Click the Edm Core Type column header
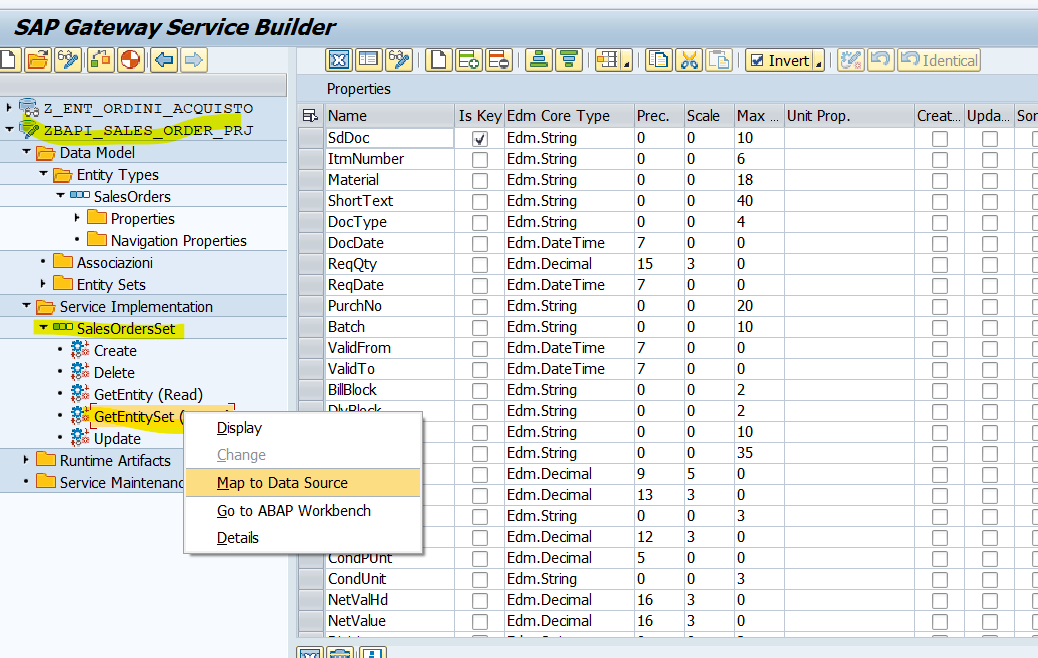This screenshot has width=1038, height=658. 569,116
